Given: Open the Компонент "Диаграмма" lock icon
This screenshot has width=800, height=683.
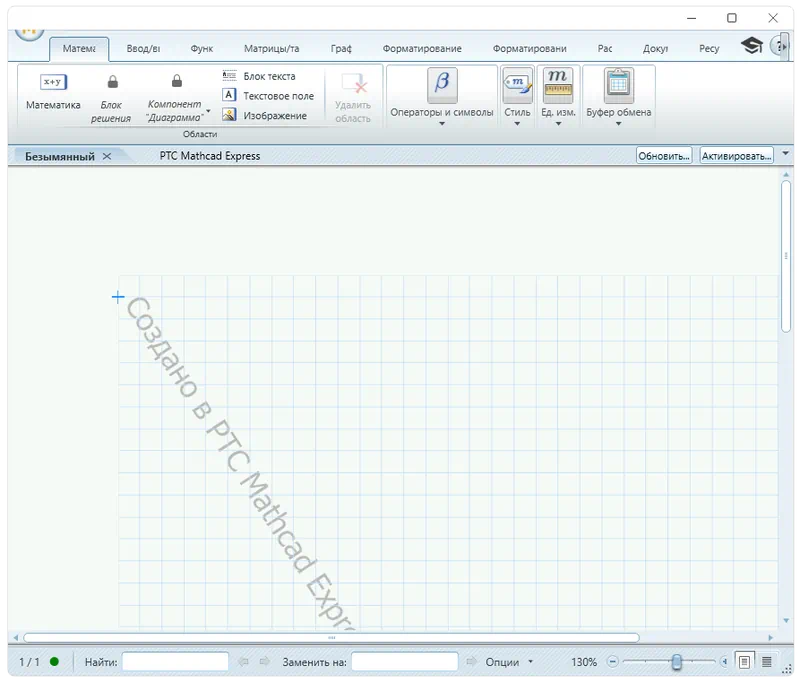Looking at the screenshot, I should 177,81.
